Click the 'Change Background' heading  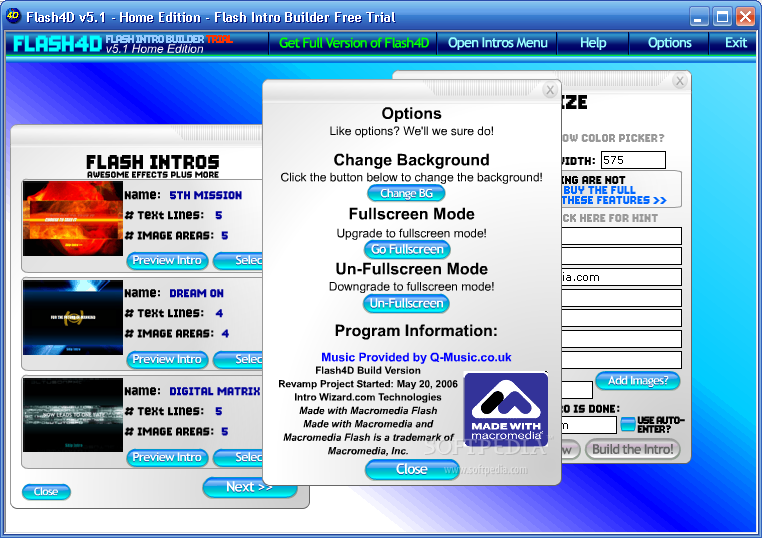click(412, 160)
